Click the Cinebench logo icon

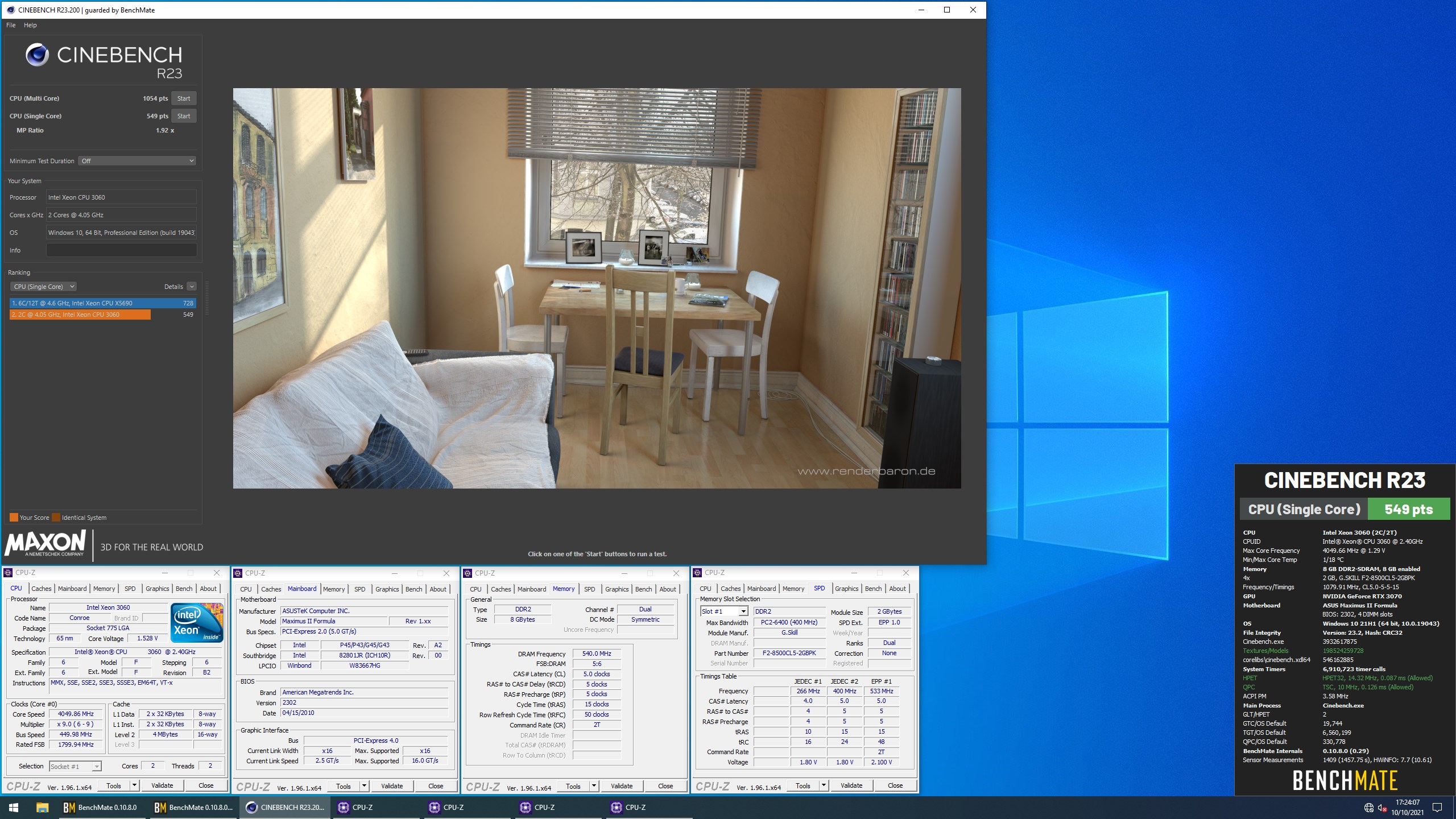point(37,55)
